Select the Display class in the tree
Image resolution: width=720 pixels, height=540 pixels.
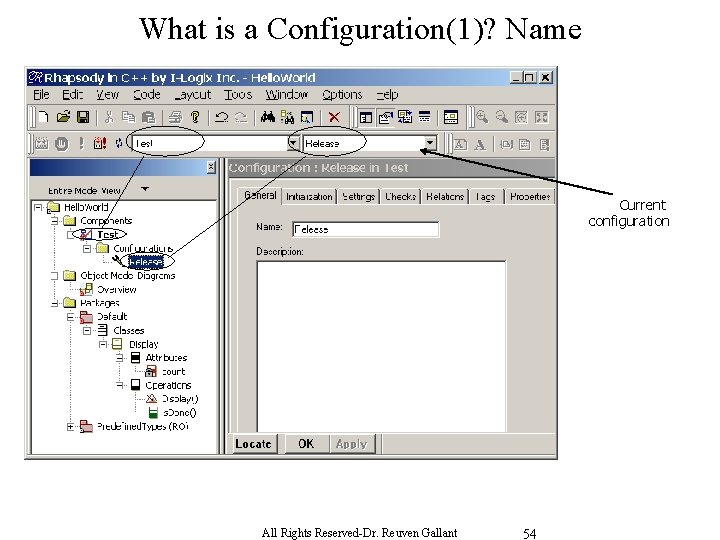coord(144,344)
